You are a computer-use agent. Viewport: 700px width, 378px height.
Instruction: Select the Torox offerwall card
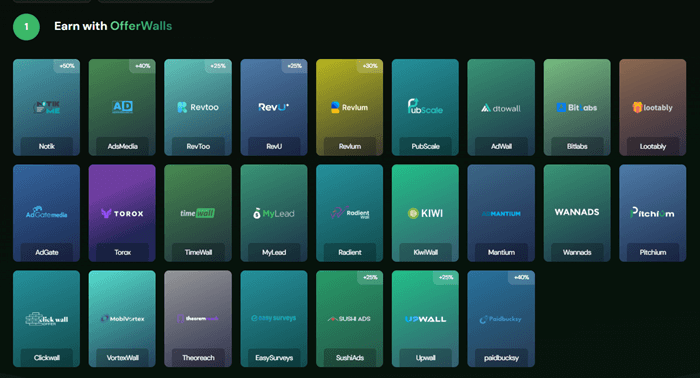[x=122, y=213]
